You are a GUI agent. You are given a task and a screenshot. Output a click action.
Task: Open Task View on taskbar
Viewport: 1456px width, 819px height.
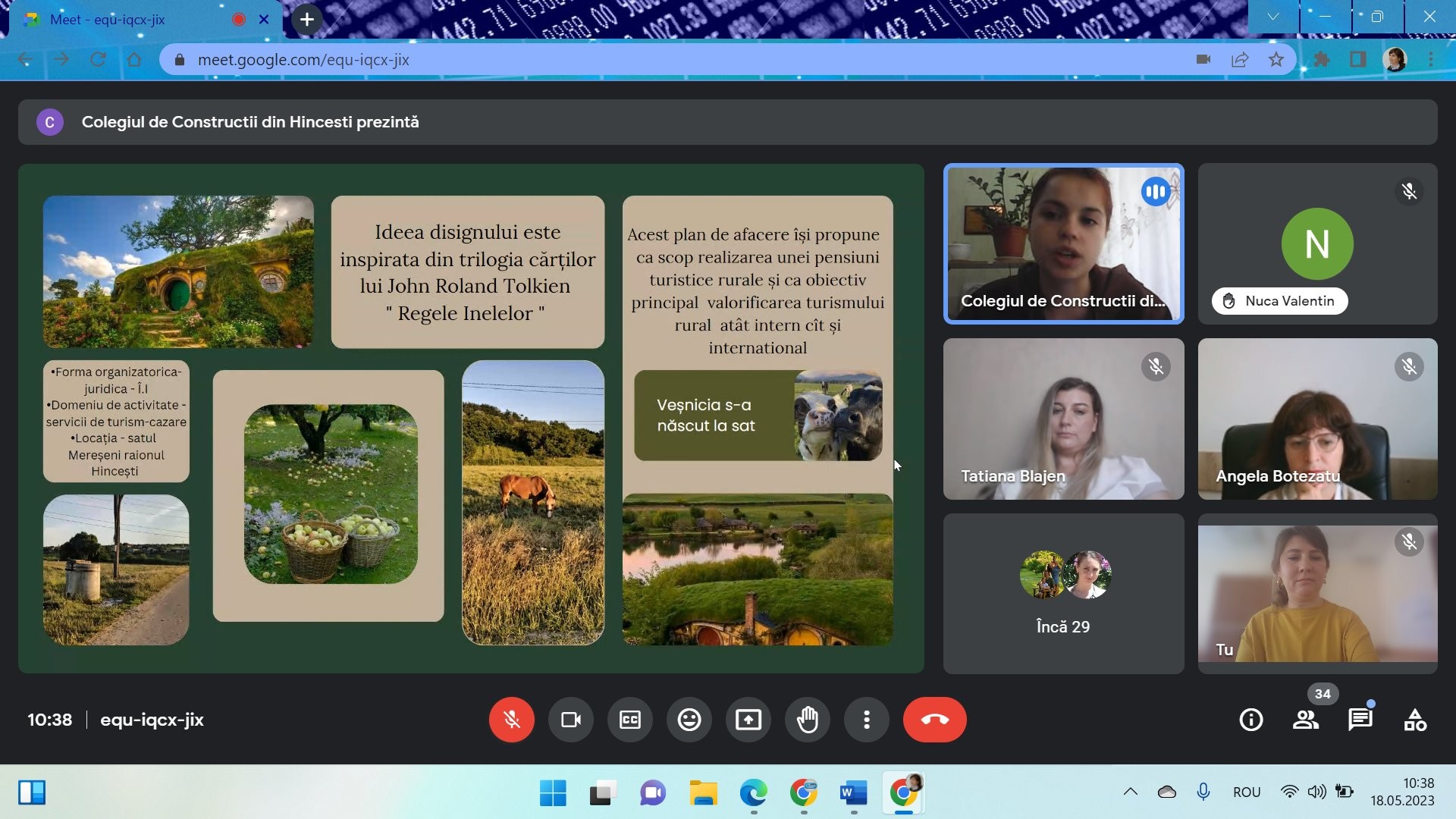tap(603, 793)
